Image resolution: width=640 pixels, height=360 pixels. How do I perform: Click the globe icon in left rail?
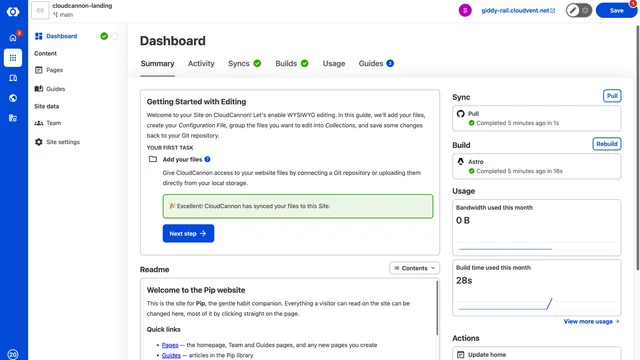point(13,98)
